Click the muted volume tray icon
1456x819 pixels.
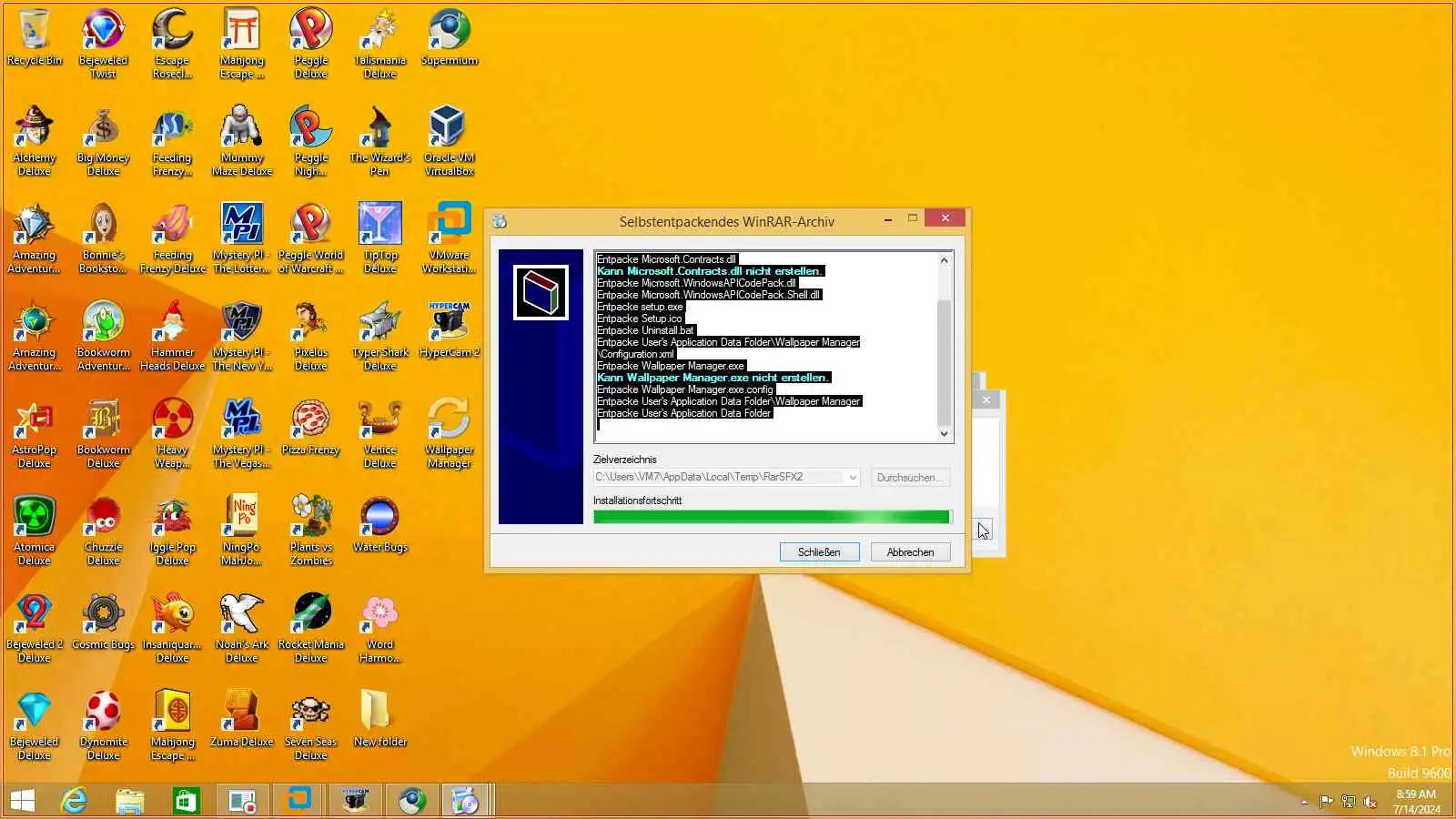click(x=1370, y=802)
